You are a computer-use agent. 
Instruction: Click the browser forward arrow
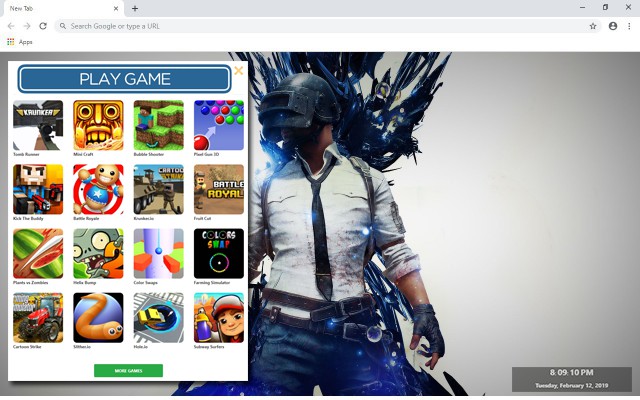(27, 26)
